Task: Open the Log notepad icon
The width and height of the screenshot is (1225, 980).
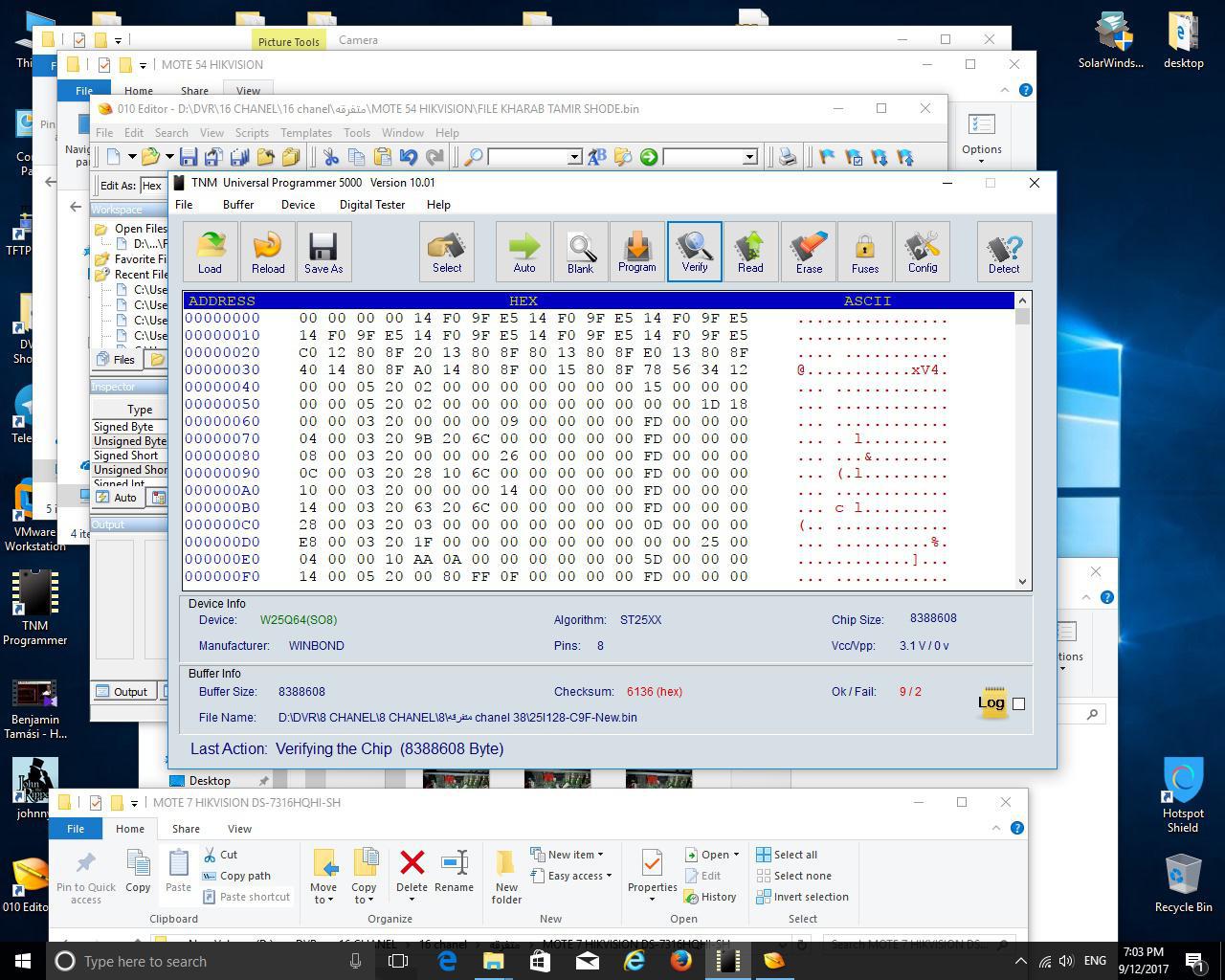Action: coord(991,703)
